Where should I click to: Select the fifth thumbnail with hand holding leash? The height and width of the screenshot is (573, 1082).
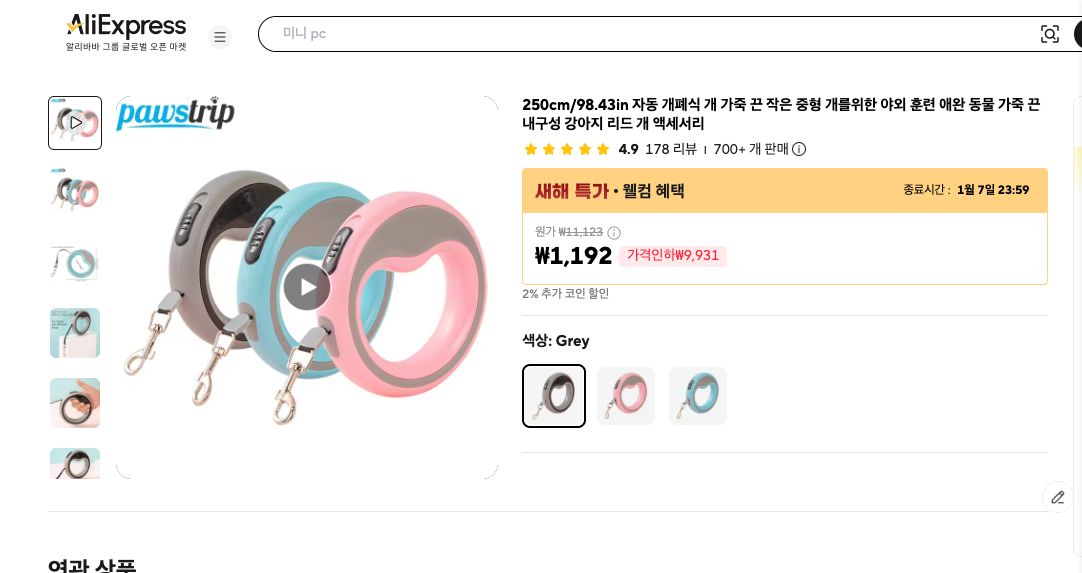point(75,403)
